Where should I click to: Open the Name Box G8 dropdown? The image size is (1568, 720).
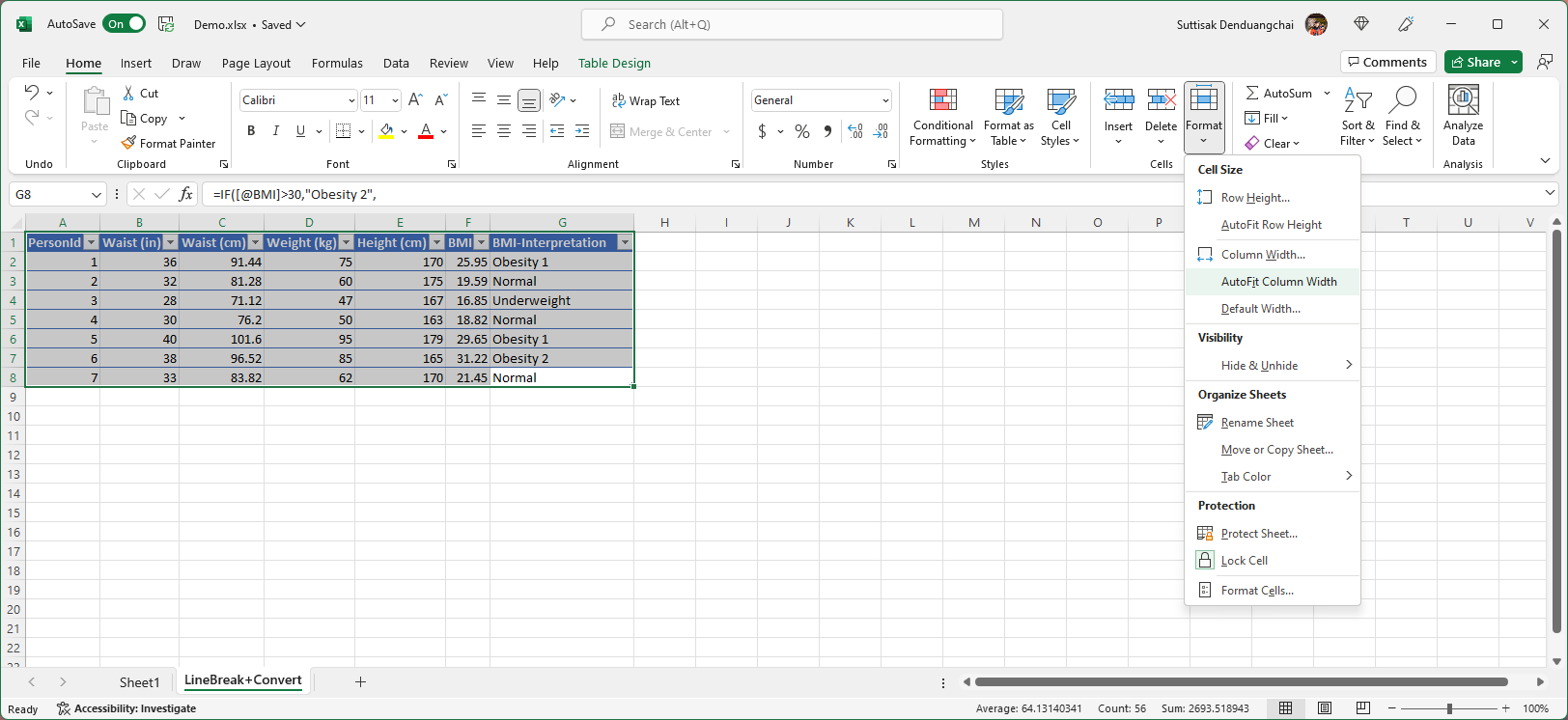pos(96,195)
